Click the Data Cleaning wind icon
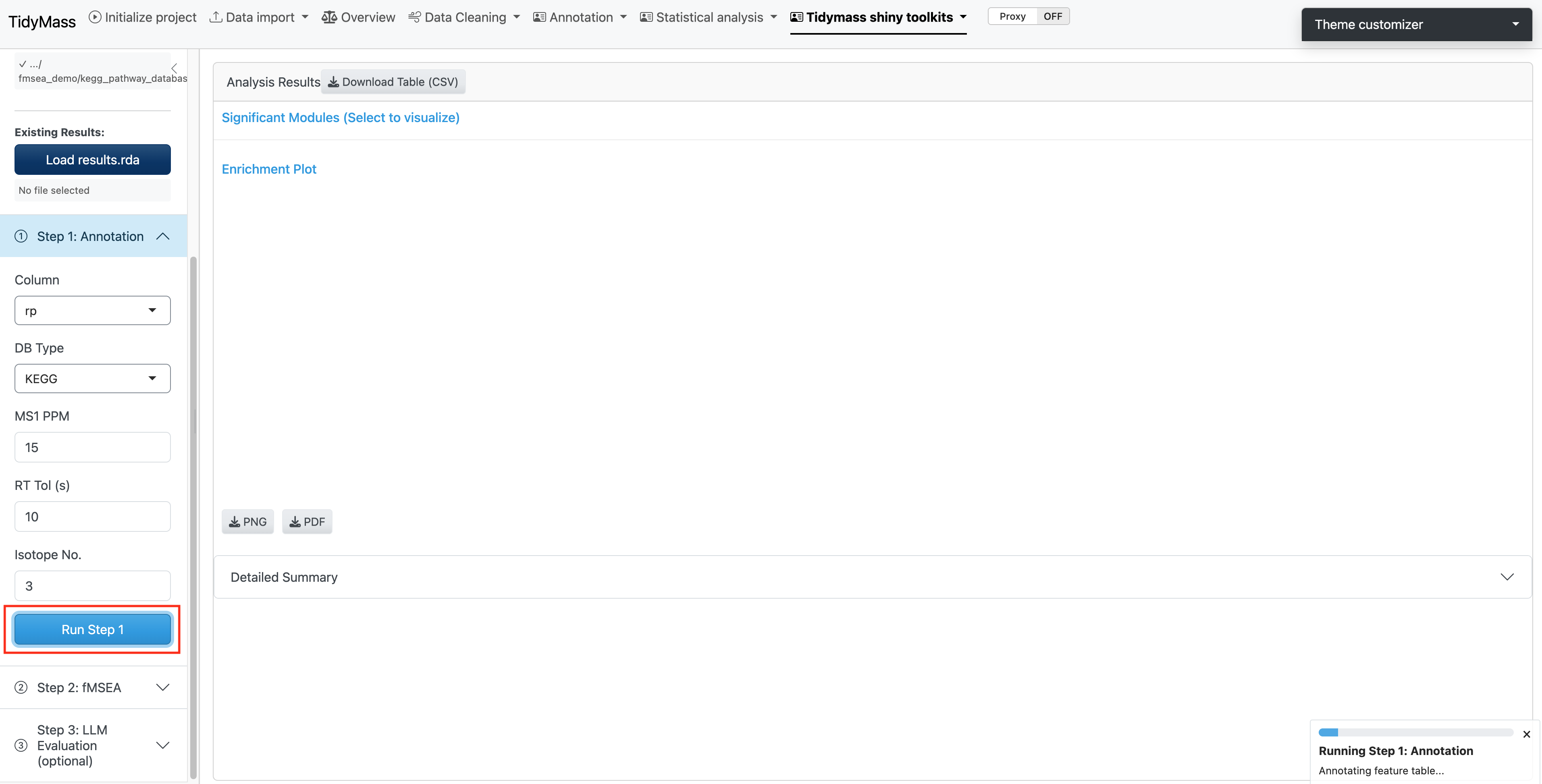The height and width of the screenshot is (784, 1542). (x=414, y=17)
